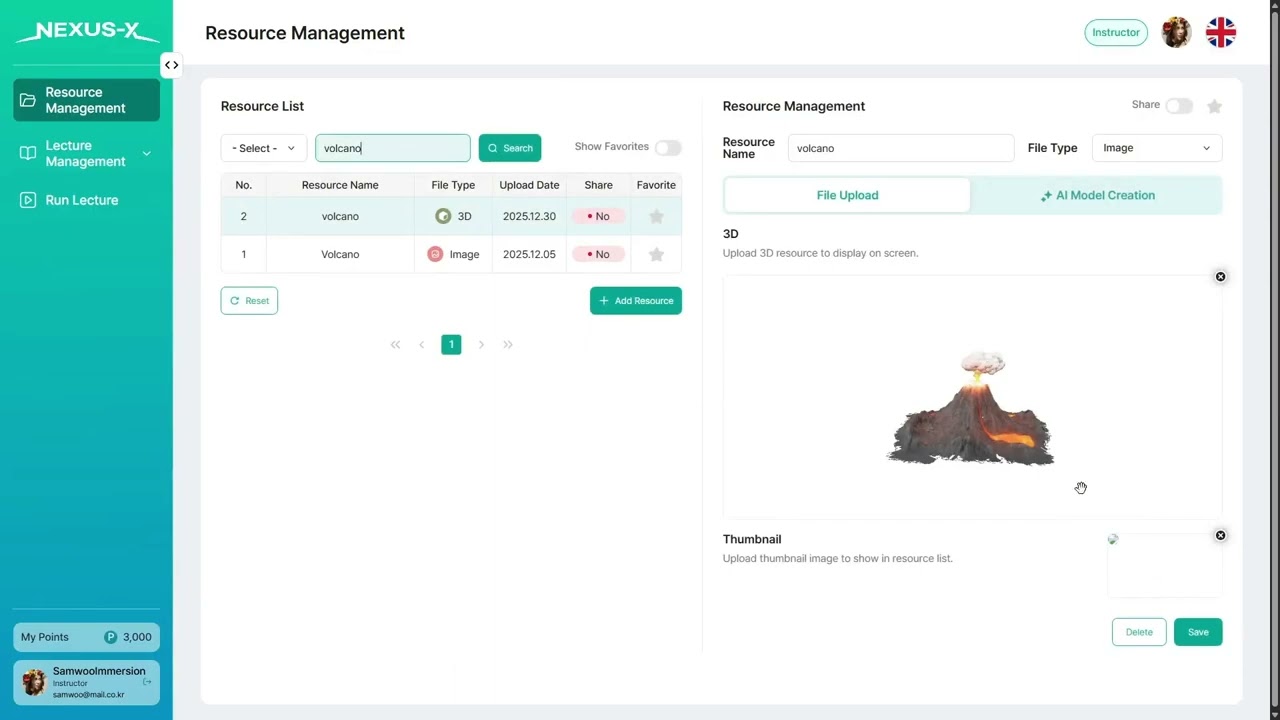Select the volcano 3D resource row name
1280x720 pixels.
[340, 216]
